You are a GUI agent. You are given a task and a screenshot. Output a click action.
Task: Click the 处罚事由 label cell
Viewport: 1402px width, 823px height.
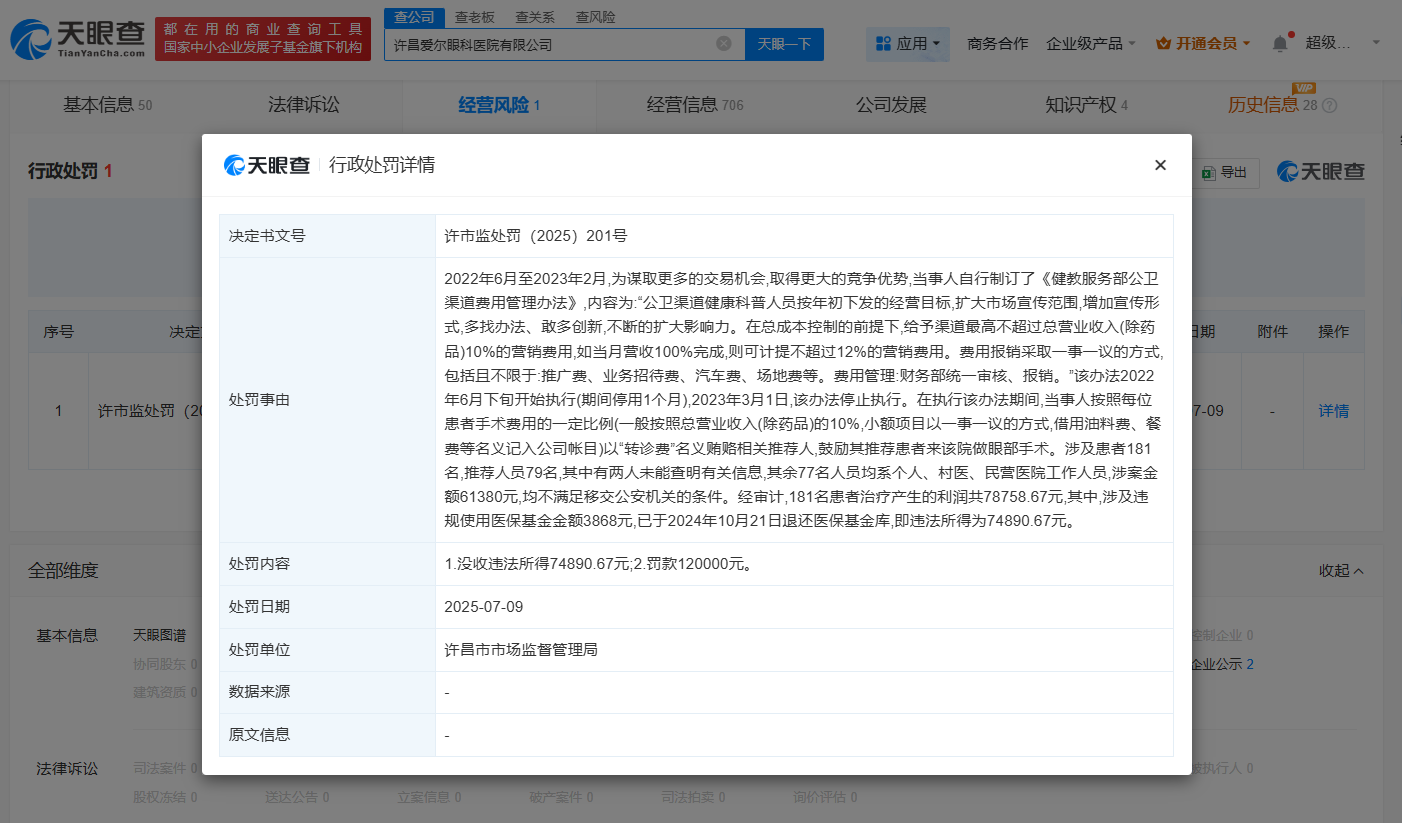pos(328,400)
